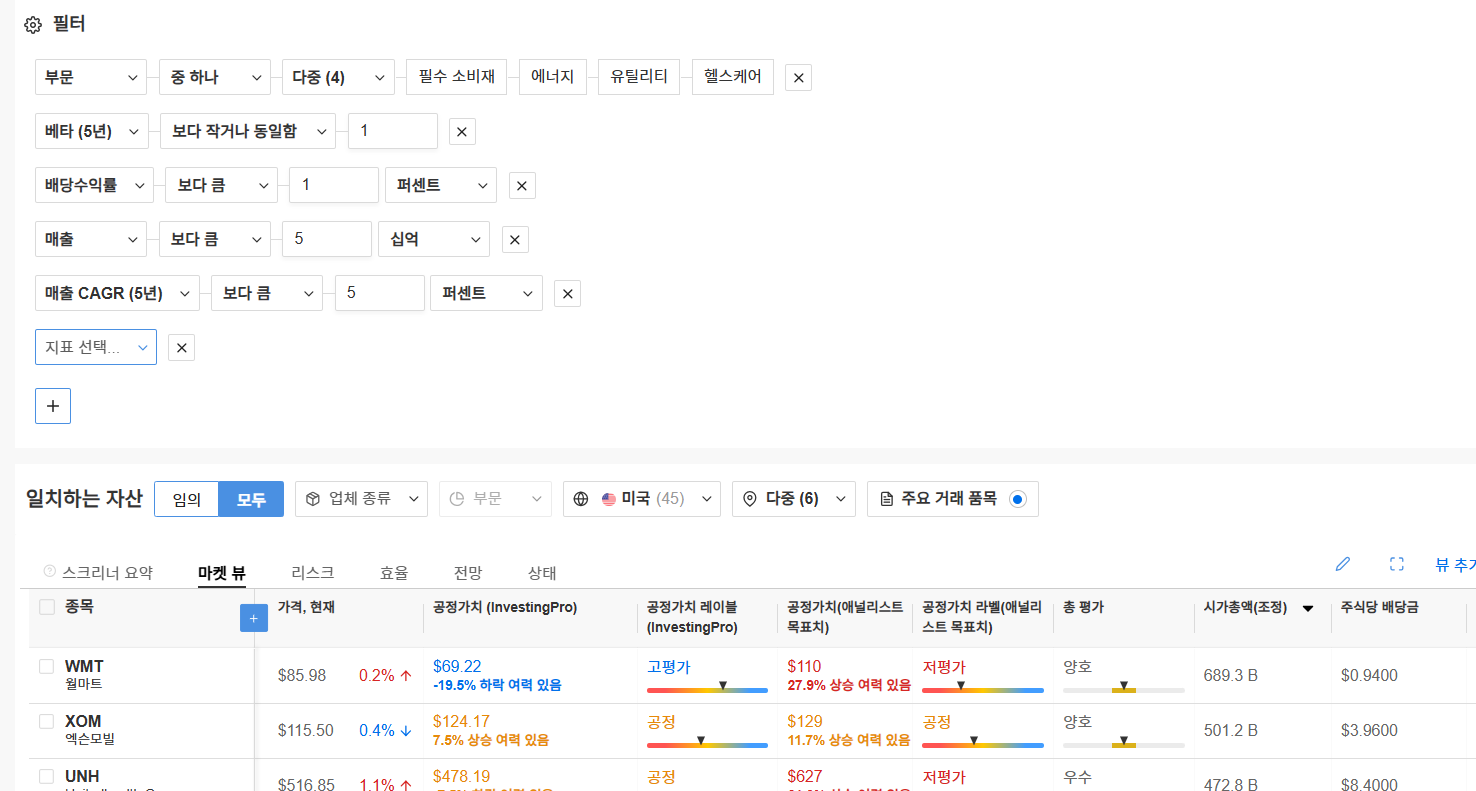This screenshot has height=791, width=1476.
Task: Click the 필수 소비재 sector tag
Action: point(457,77)
